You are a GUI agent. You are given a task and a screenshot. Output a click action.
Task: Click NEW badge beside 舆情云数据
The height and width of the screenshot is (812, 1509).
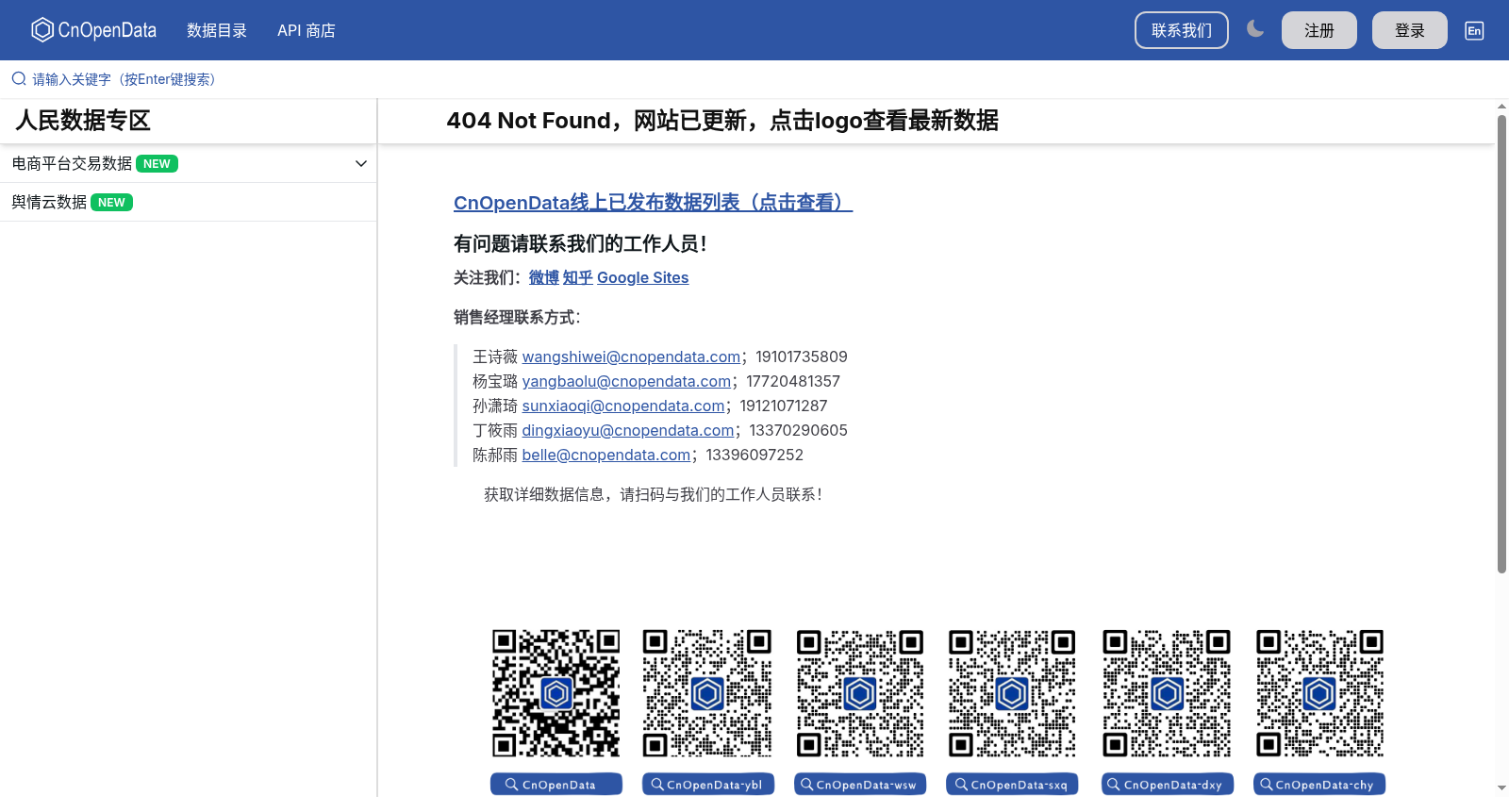point(111,202)
